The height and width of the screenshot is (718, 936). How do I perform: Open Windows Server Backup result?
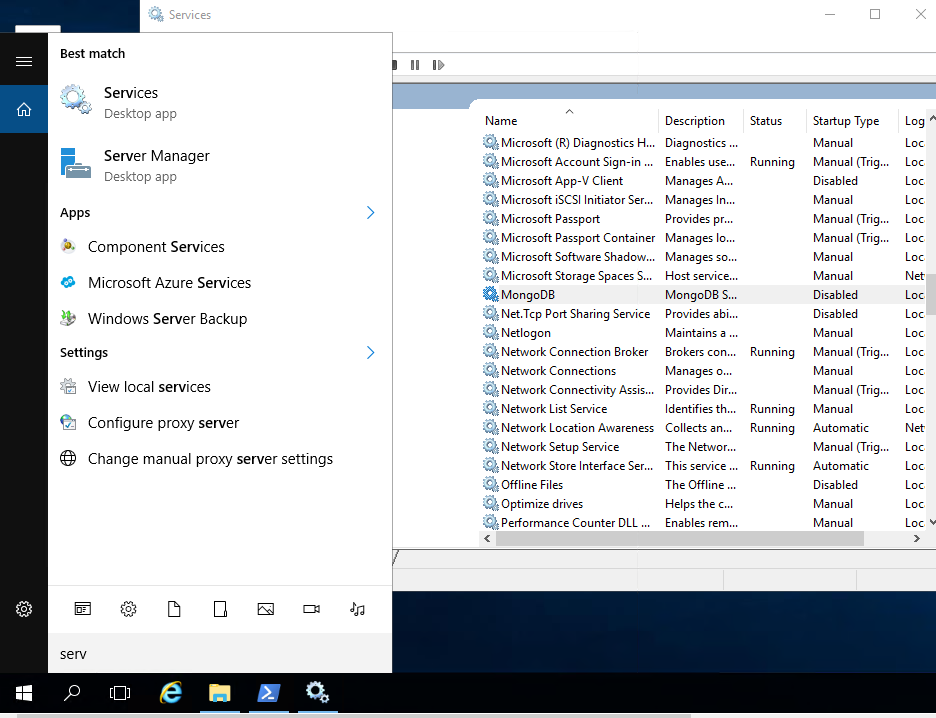[220, 319]
